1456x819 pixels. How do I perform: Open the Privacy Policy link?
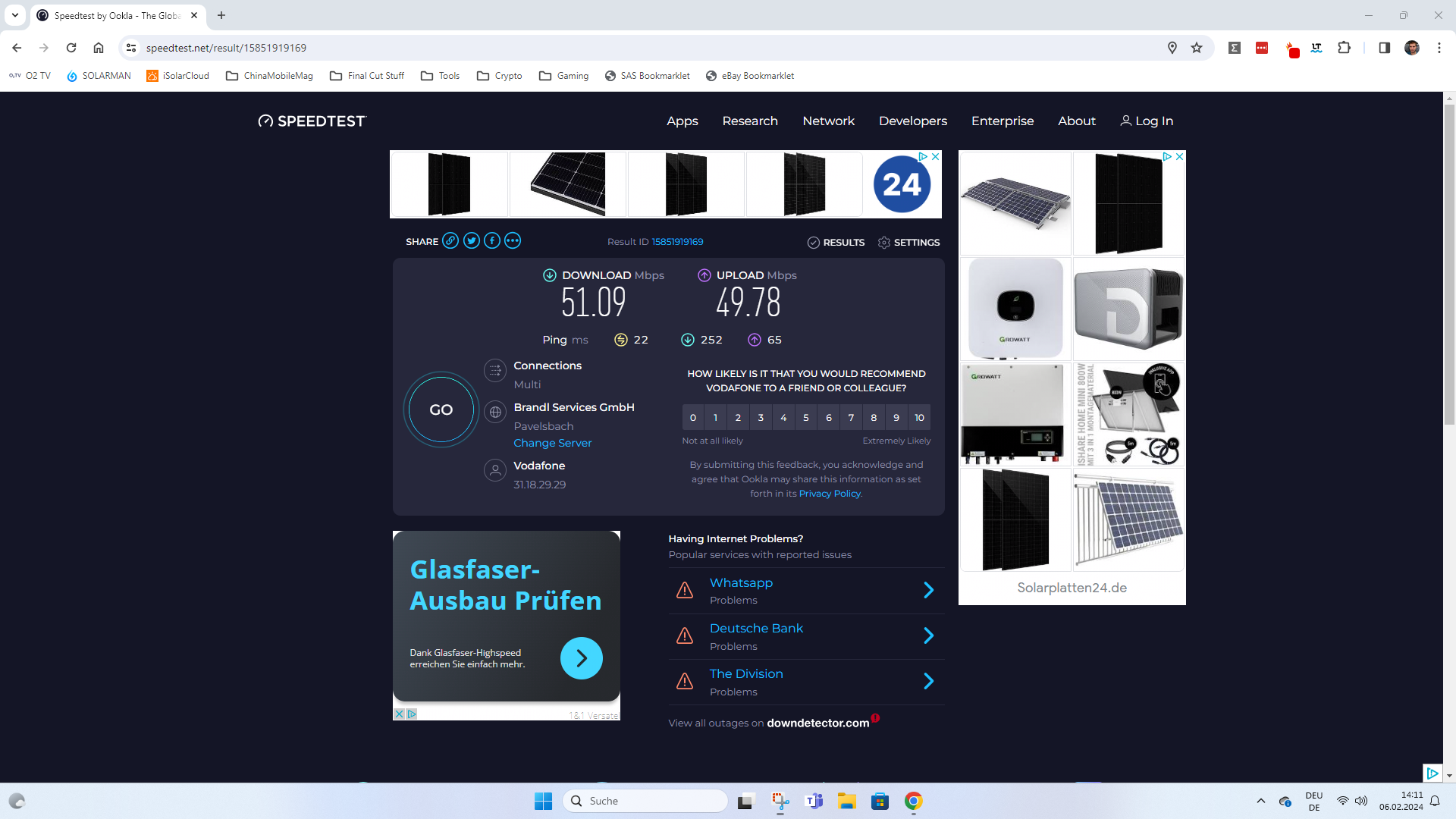[830, 494]
